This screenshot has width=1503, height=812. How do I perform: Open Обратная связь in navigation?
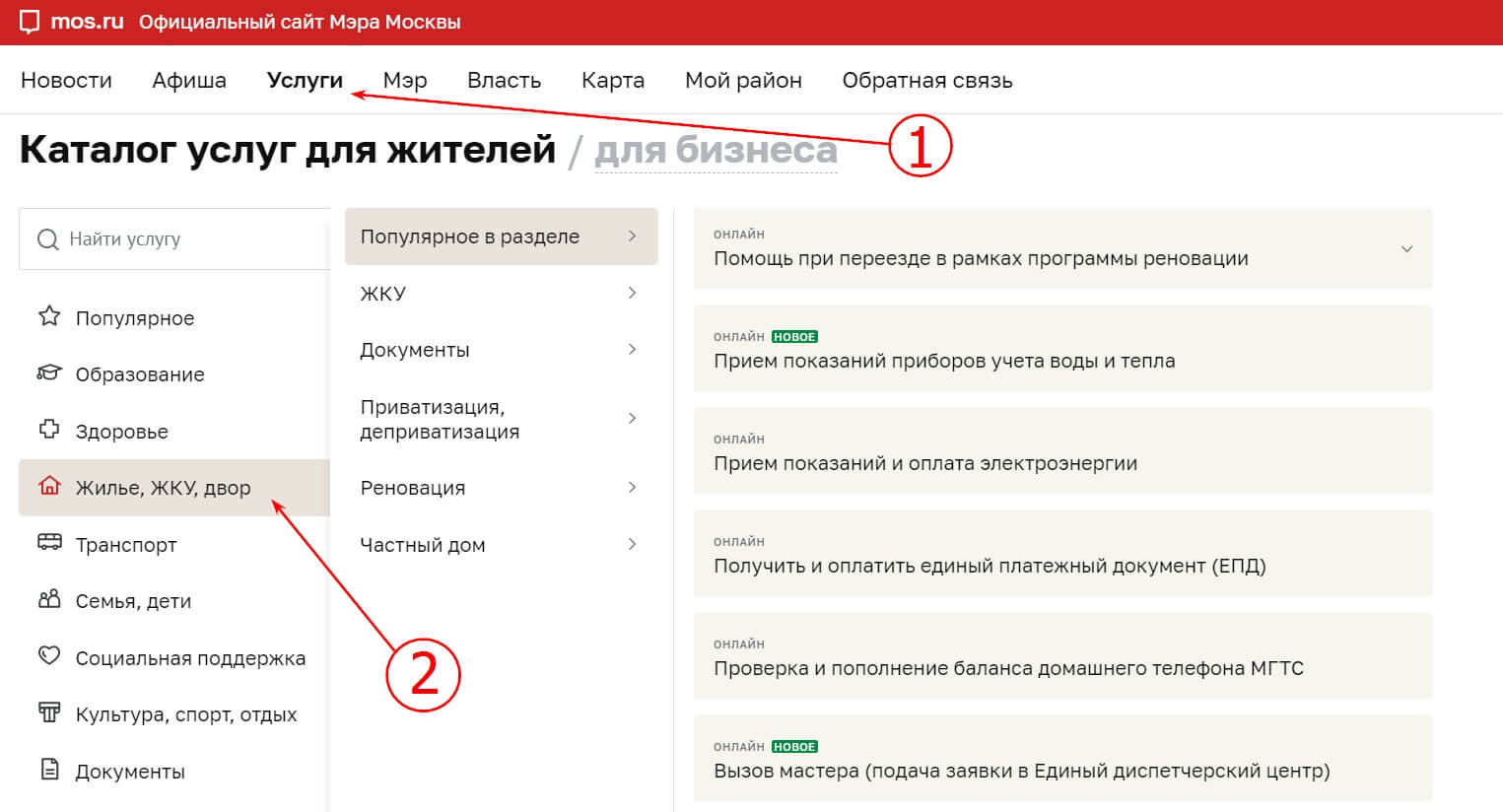pyautogui.click(x=927, y=81)
